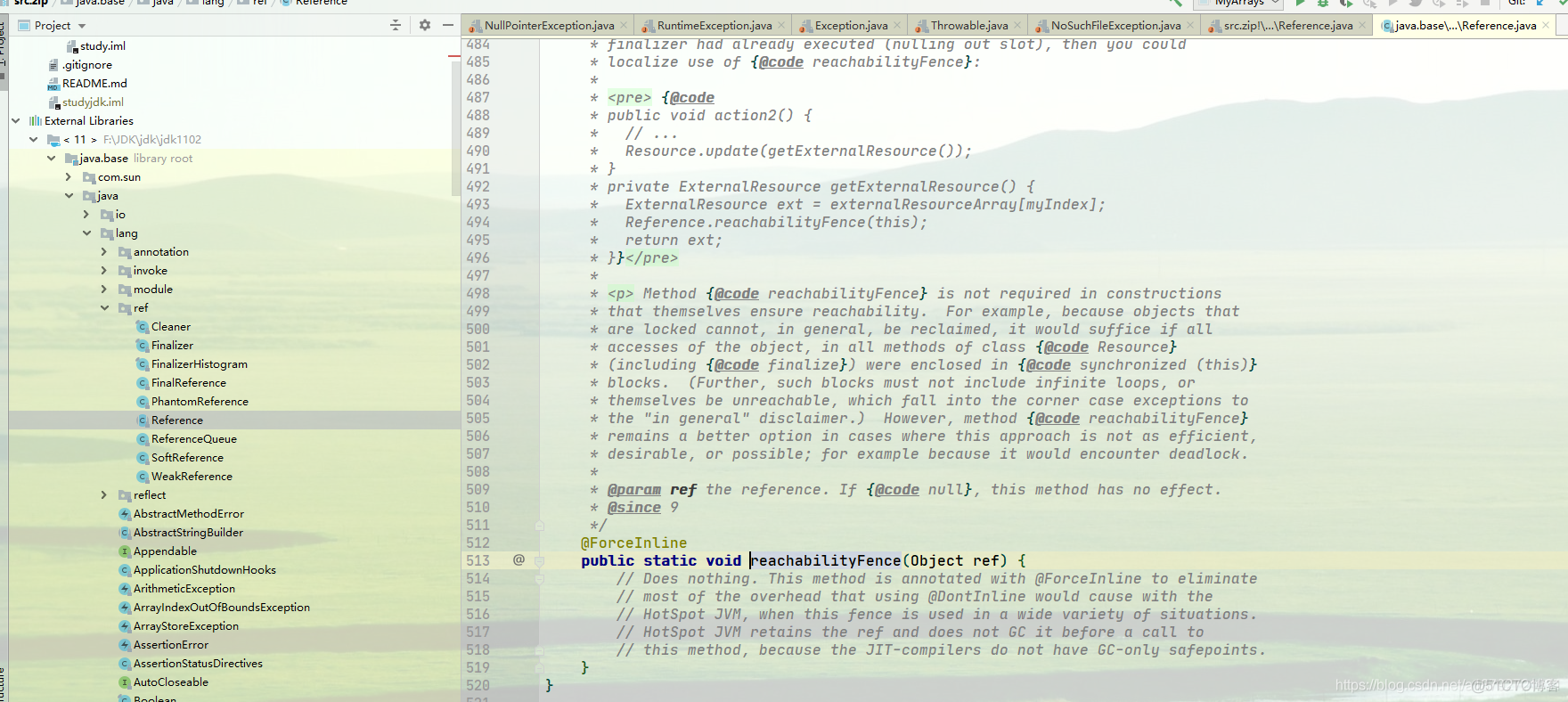Expand the reflect package
1568x702 pixels.
click(105, 495)
